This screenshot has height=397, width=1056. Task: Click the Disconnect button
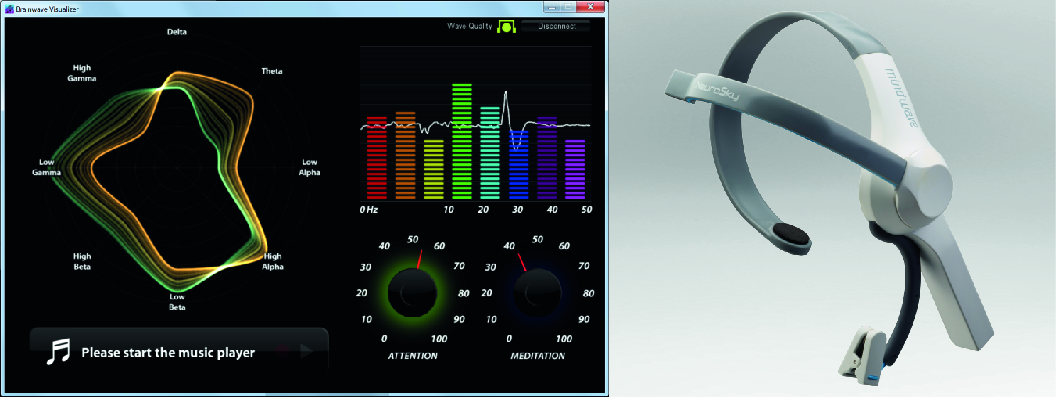[556, 26]
